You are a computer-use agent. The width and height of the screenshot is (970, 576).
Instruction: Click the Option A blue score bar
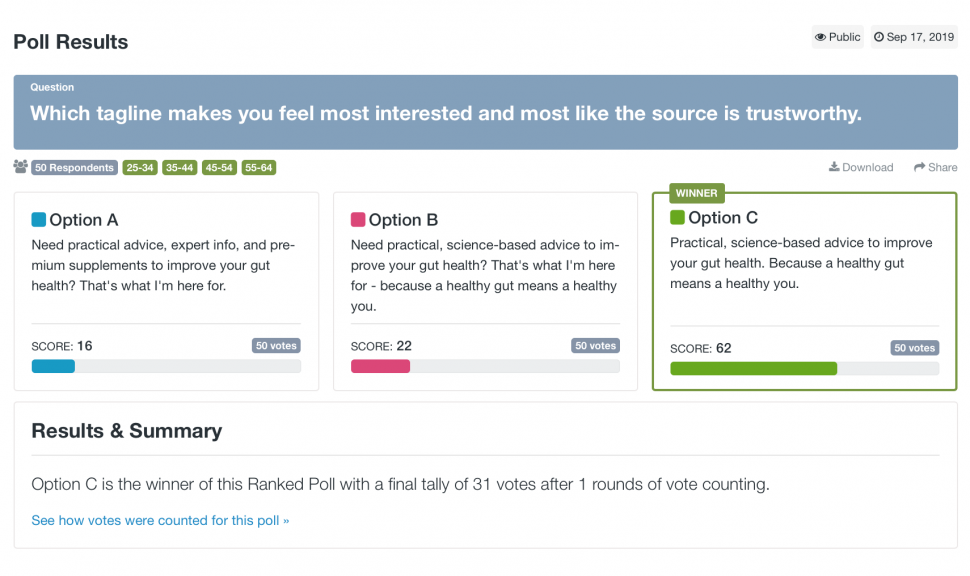point(53,366)
